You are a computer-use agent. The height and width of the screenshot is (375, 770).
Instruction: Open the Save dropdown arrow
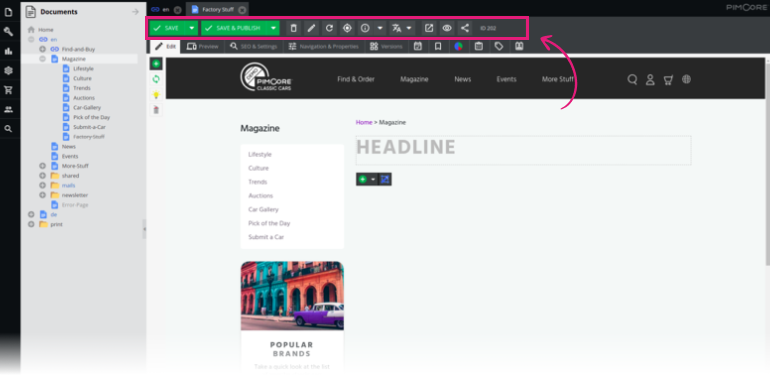click(x=192, y=28)
